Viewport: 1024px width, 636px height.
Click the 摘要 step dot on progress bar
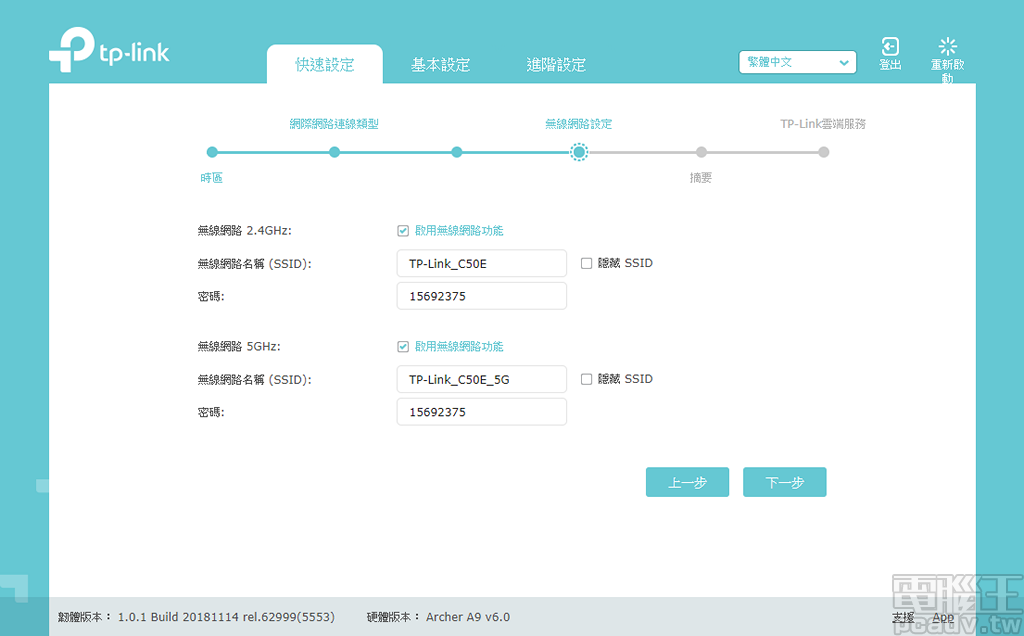click(701, 152)
